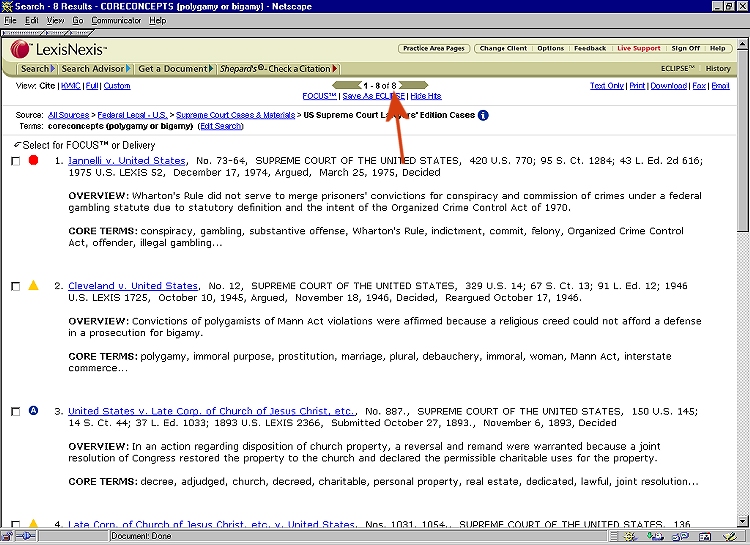Click Hide Hits link
The height and width of the screenshot is (545, 750).
click(x=426, y=96)
